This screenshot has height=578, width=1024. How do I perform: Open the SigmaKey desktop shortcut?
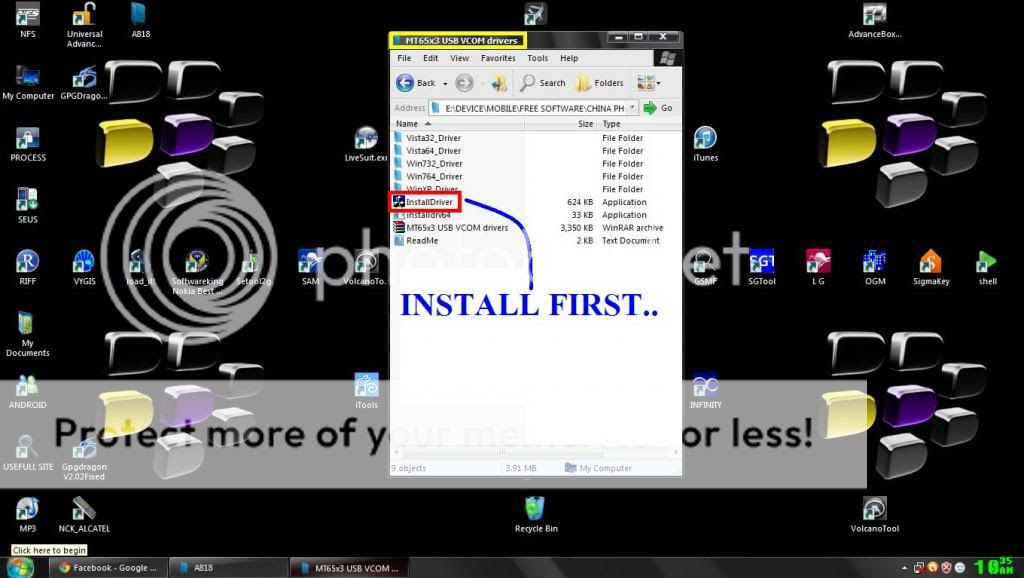pos(931,268)
